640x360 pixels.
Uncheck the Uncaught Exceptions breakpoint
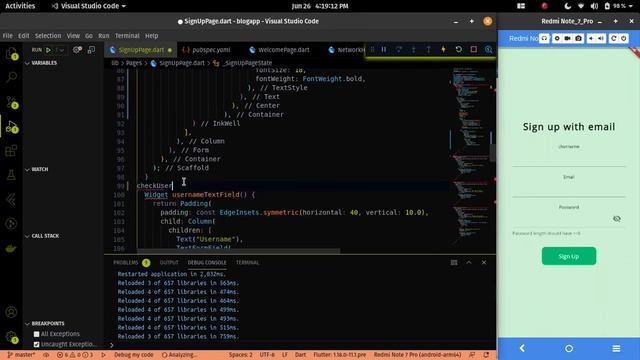(x=36, y=344)
